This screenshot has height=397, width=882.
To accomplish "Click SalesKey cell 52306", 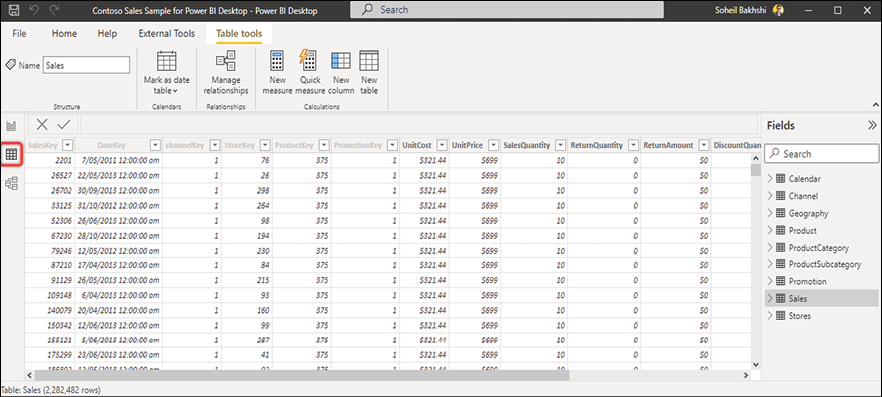I will (50, 220).
